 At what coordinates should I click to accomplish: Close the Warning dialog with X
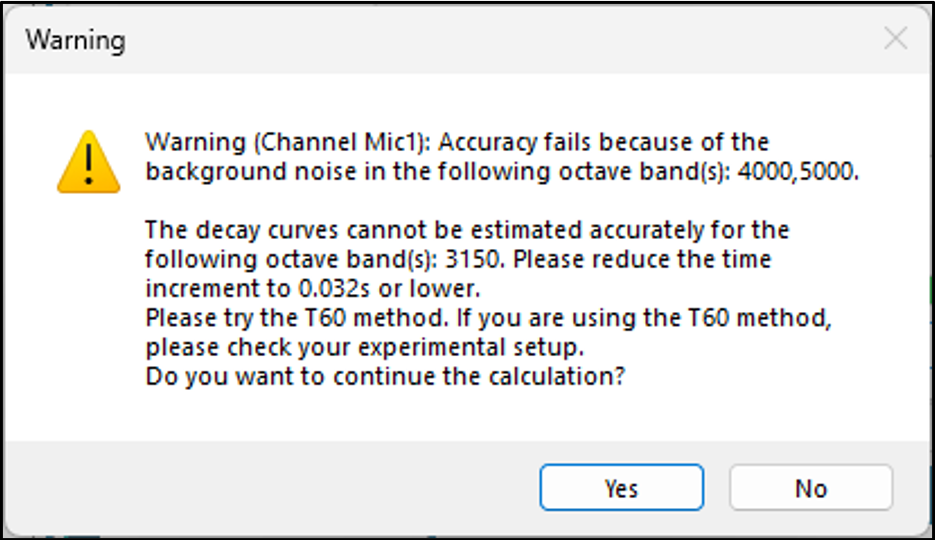click(x=895, y=40)
